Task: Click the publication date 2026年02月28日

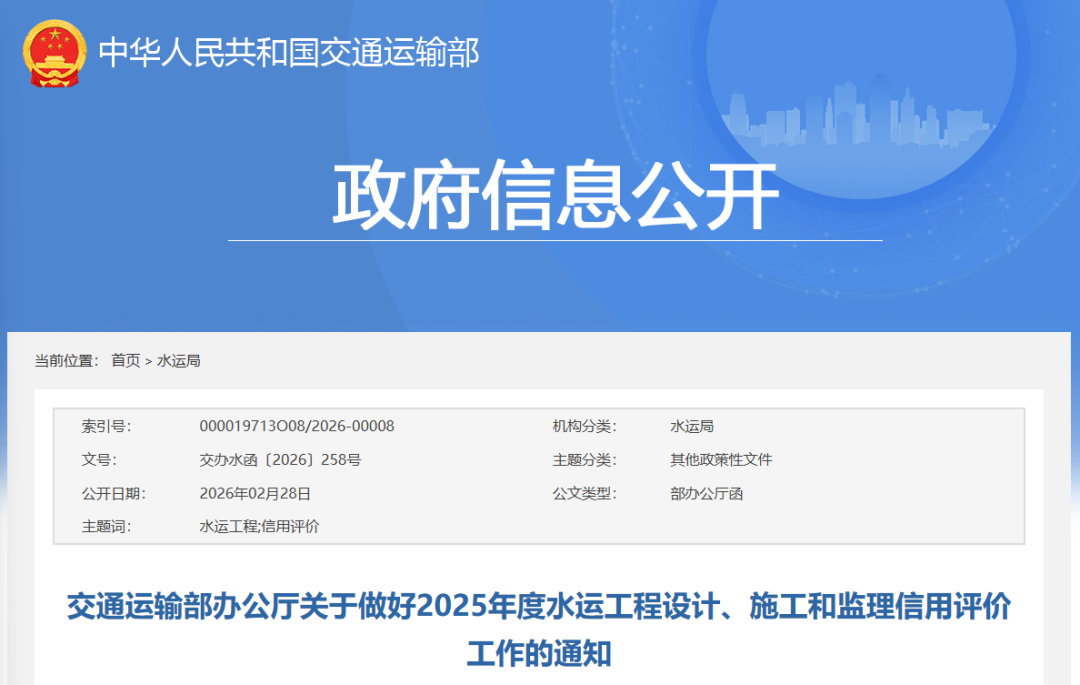Action: [x=255, y=493]
